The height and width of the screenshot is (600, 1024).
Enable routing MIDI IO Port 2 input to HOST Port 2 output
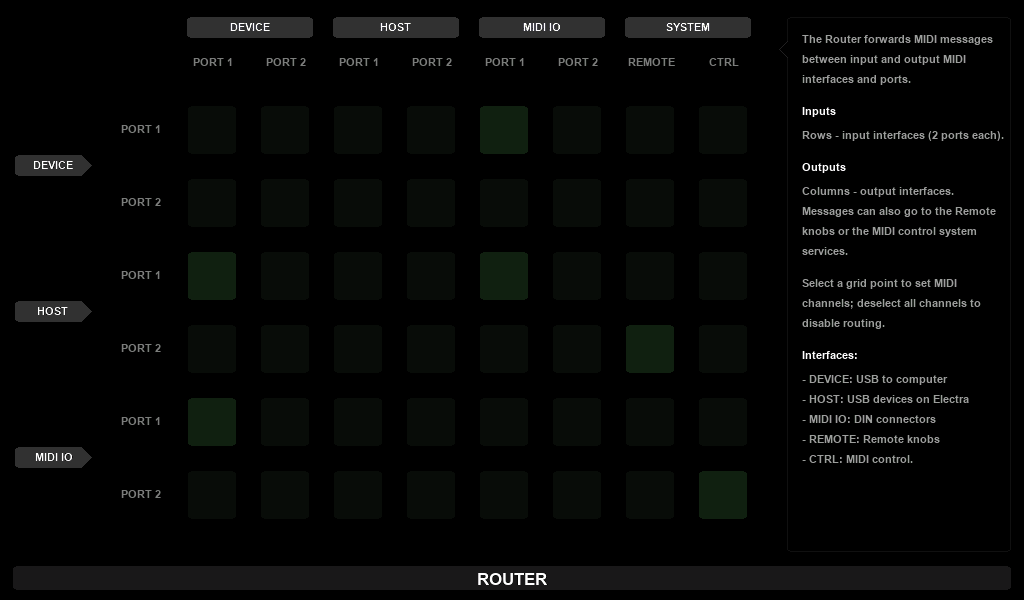pos(431,496)
